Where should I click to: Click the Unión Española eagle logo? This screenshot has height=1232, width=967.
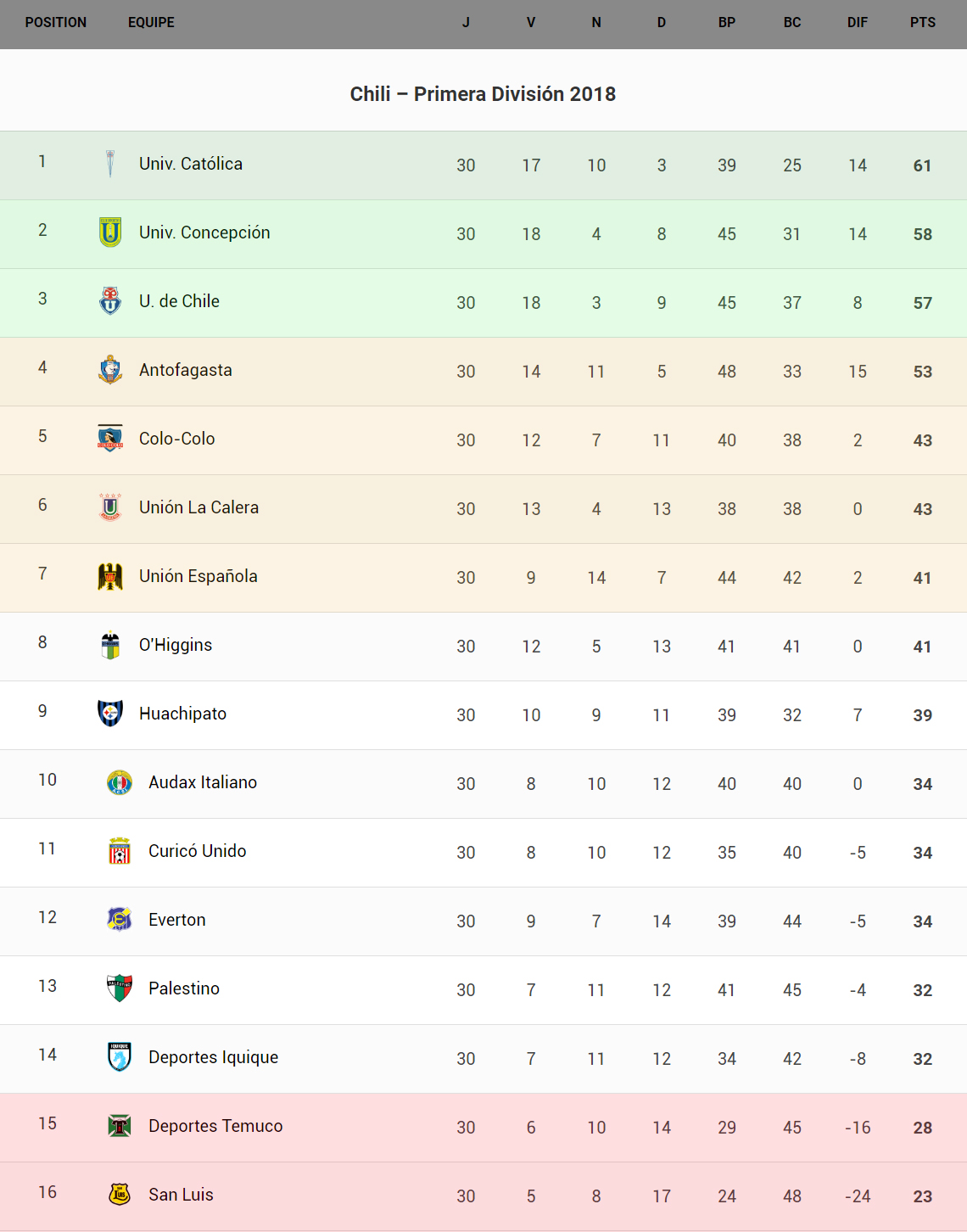tap(110, 576)
